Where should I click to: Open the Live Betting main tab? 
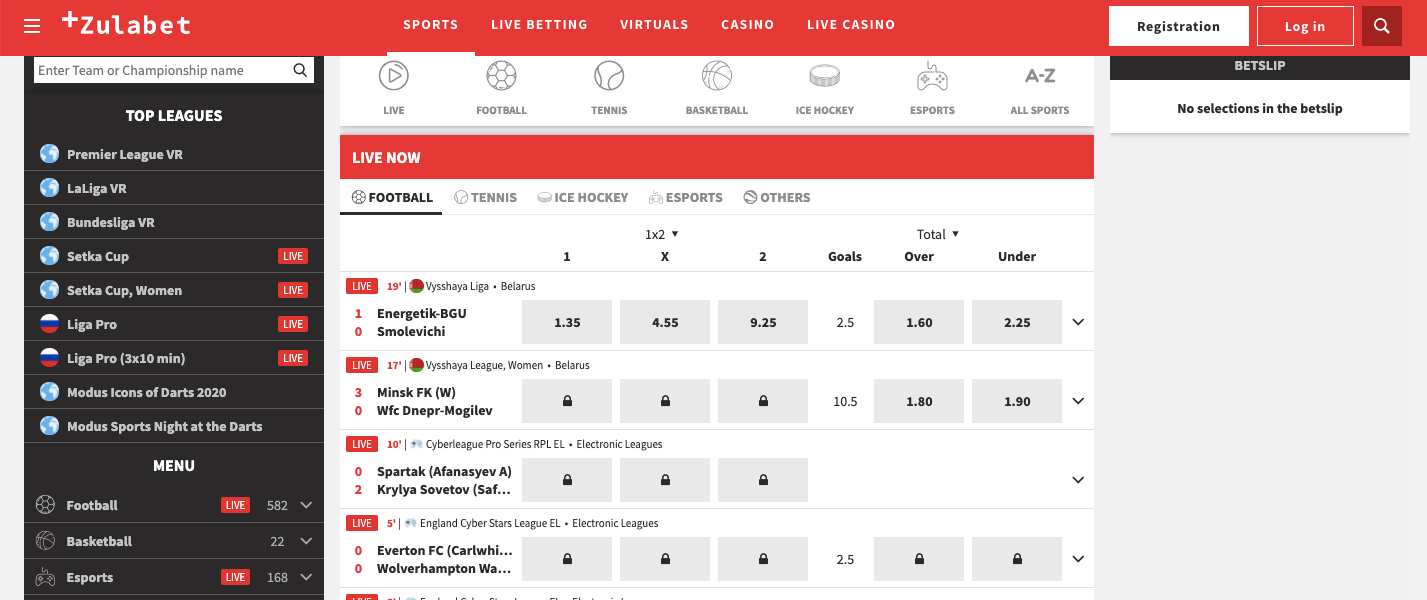coord(539,25)
